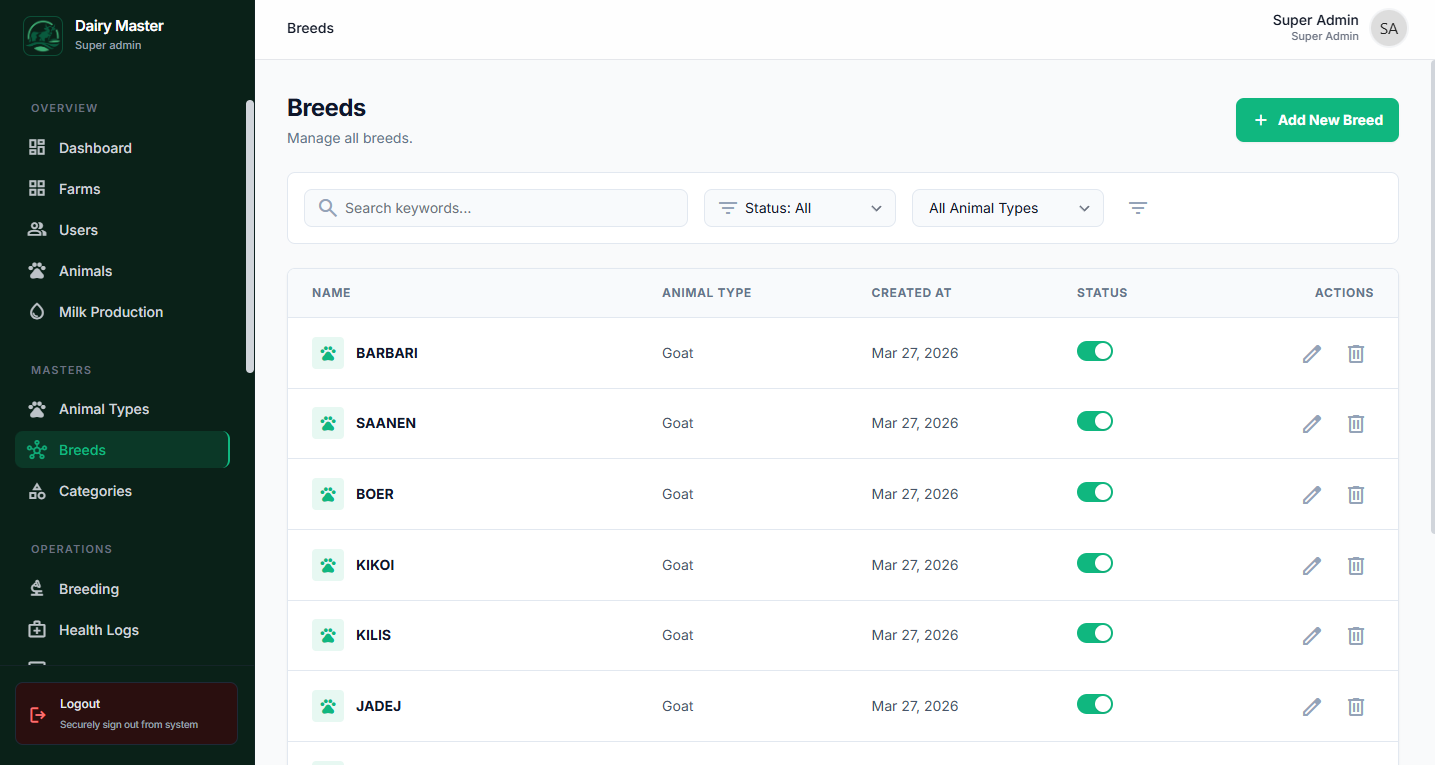
Task: Disable the BARBARI status toggle
Action: 1095,351
